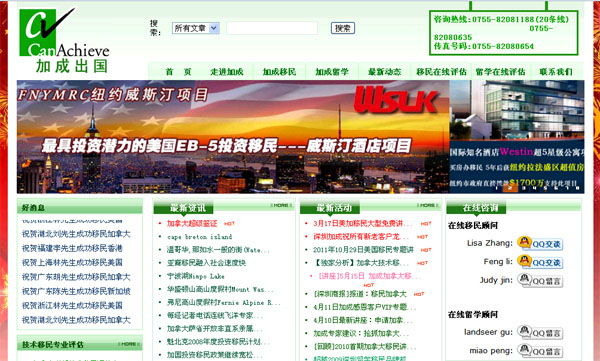Click MORE in 技术移民专业评估 header

pos(129,344)
